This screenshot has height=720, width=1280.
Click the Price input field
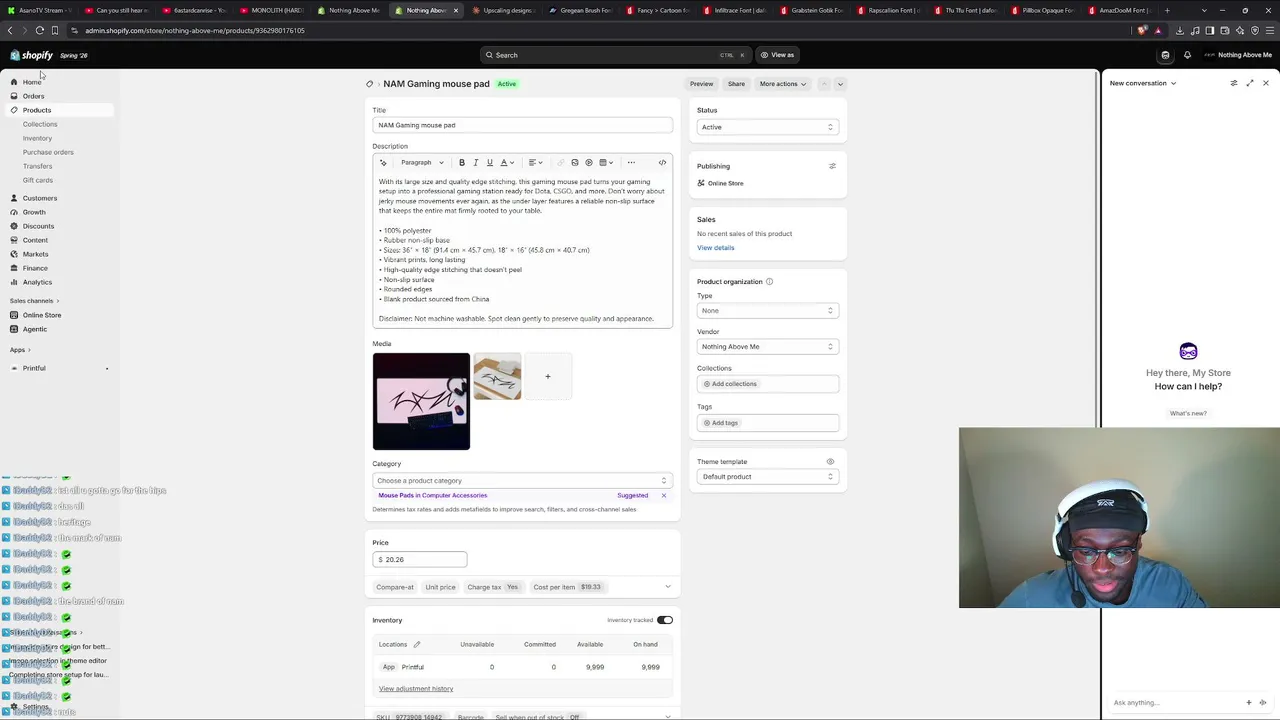pos(420,560)
